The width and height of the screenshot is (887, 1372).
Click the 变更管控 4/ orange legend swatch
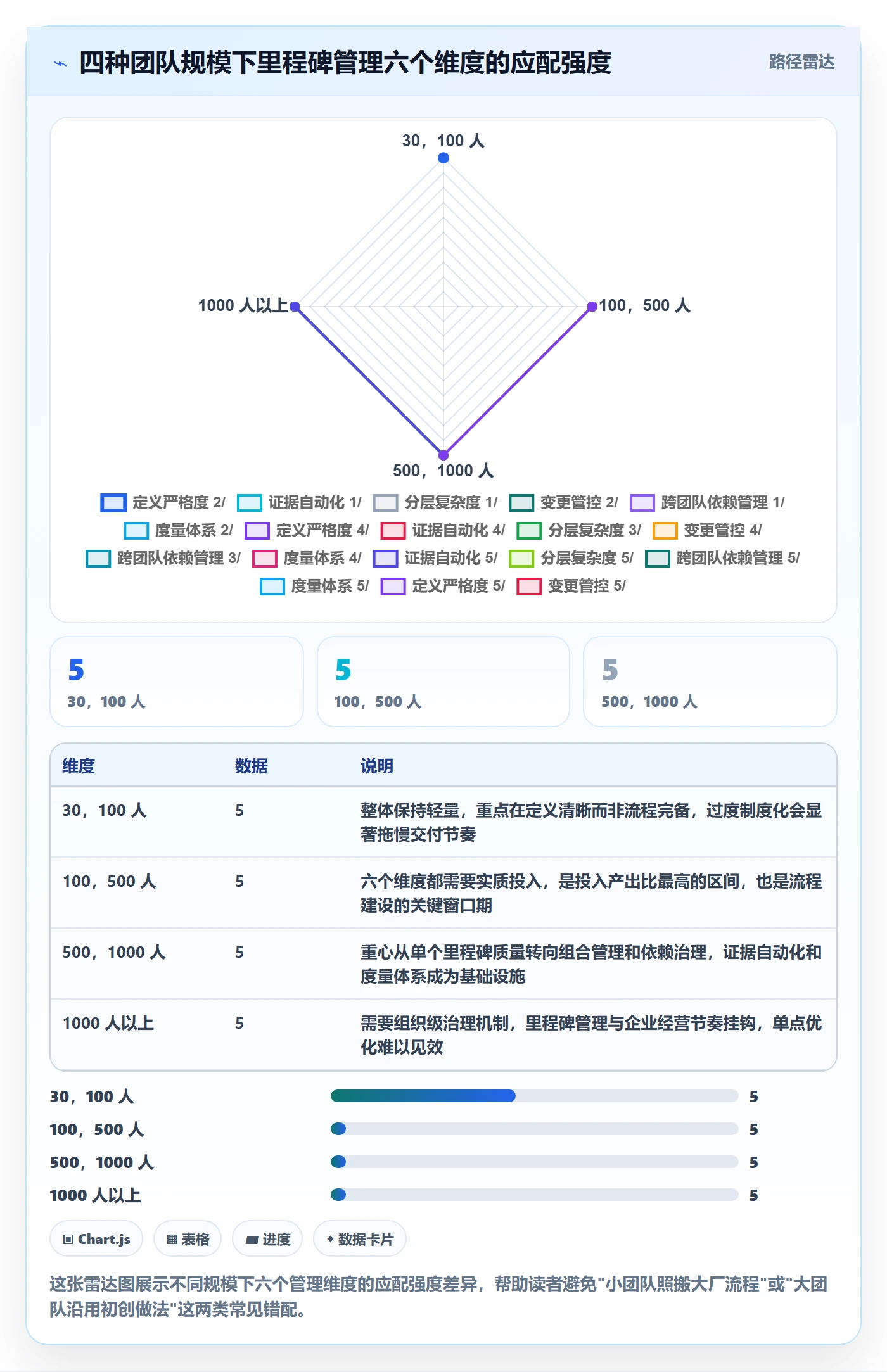[665, 530]
